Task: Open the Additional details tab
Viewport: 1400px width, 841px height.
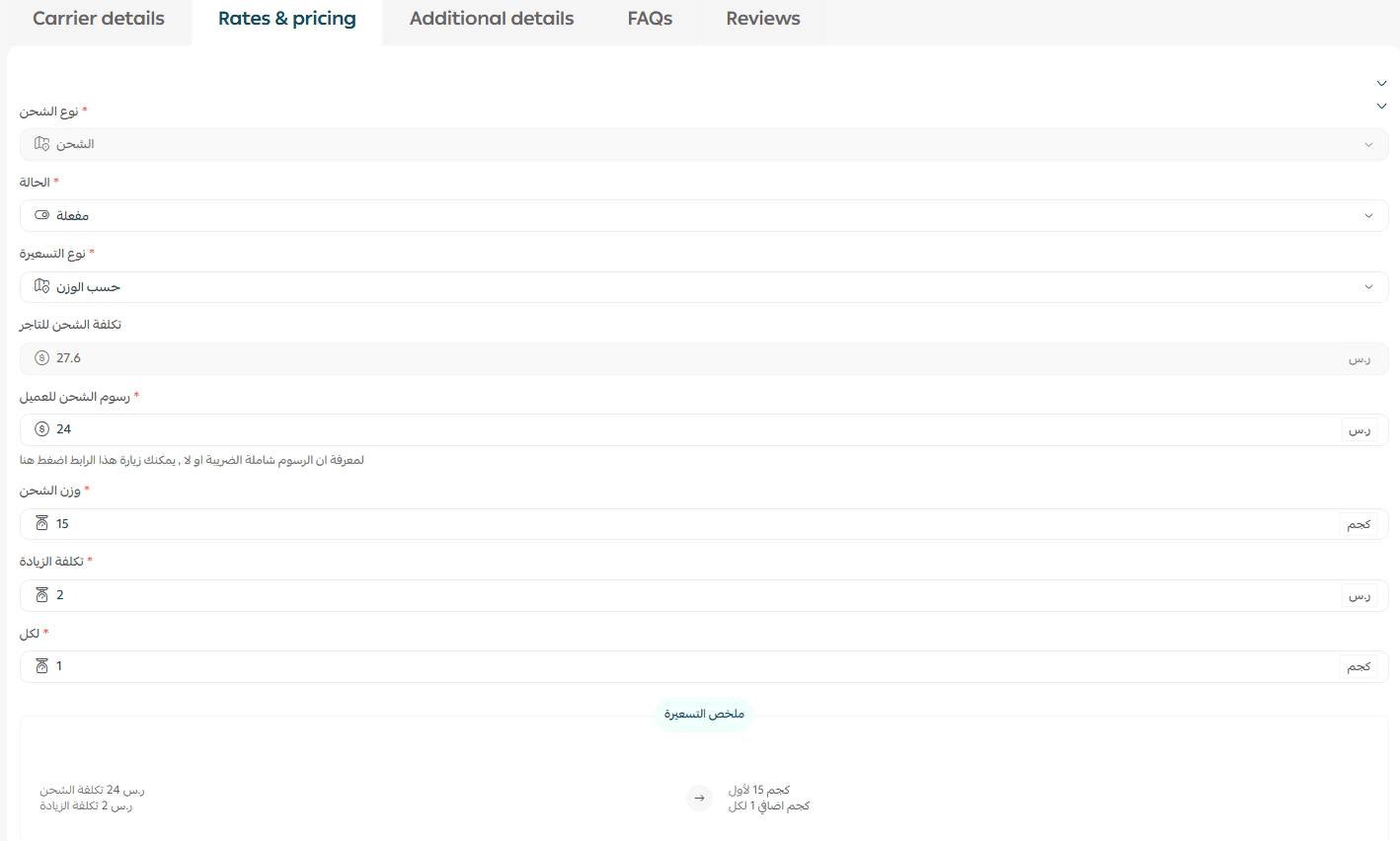Action: (492, 19)
